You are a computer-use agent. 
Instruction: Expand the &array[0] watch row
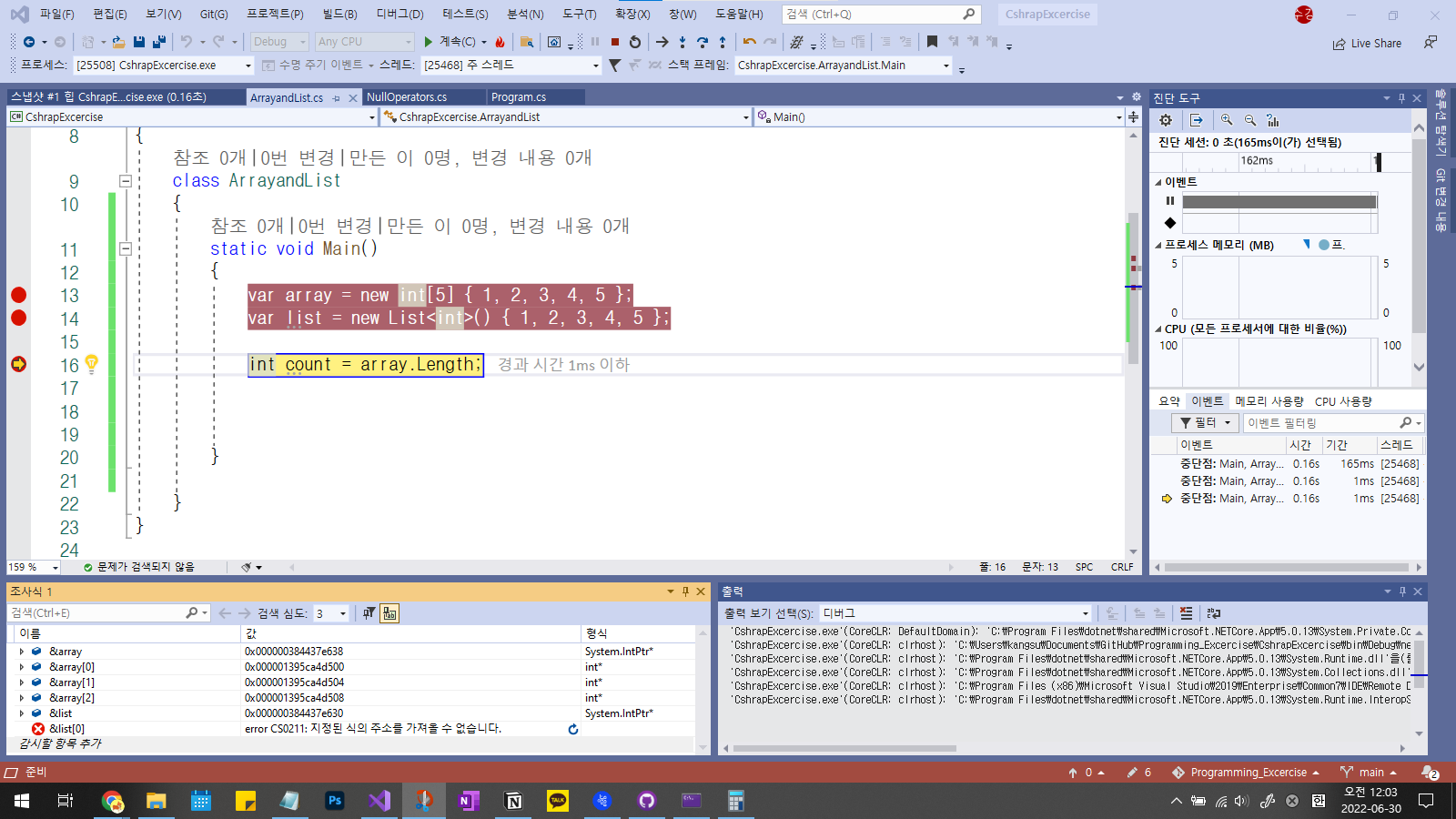coord(22,667)
